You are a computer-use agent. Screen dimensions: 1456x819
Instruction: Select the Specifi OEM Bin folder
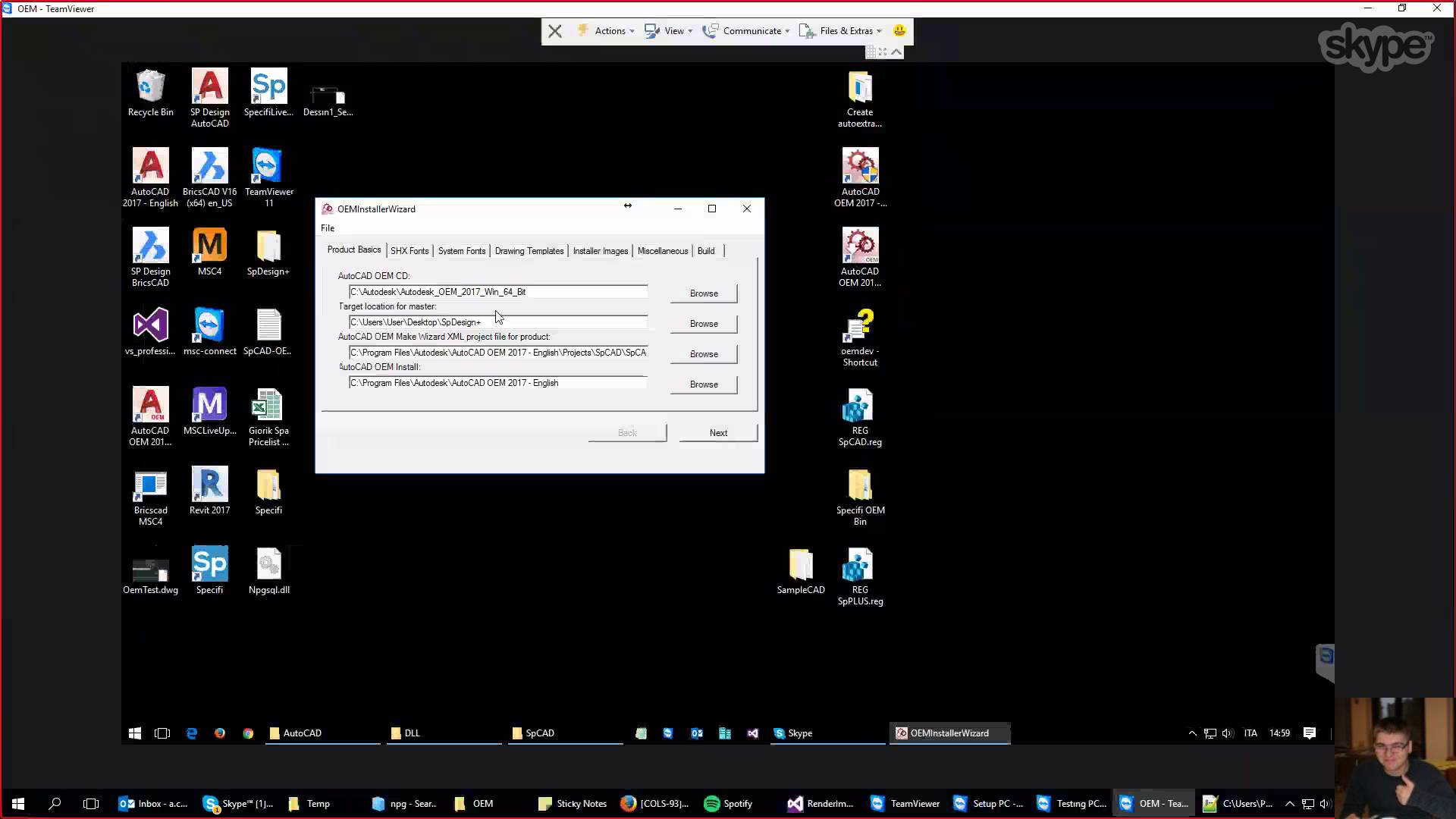point(860,497)
